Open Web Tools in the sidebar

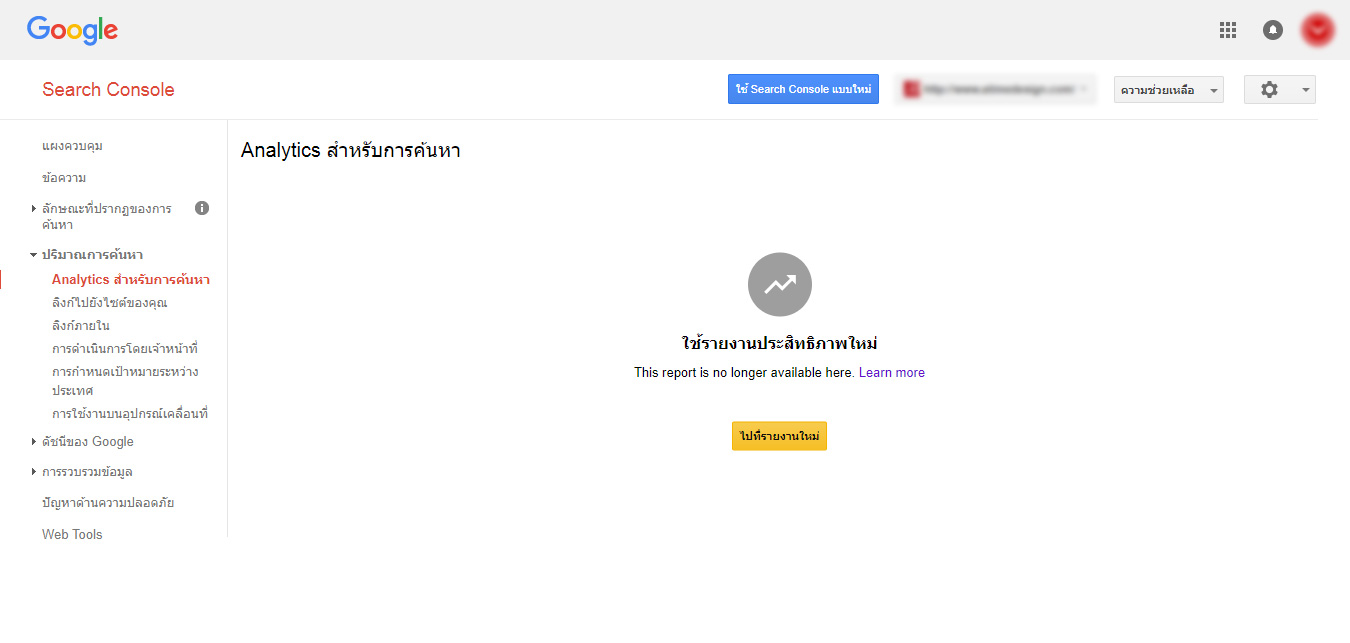72,534
